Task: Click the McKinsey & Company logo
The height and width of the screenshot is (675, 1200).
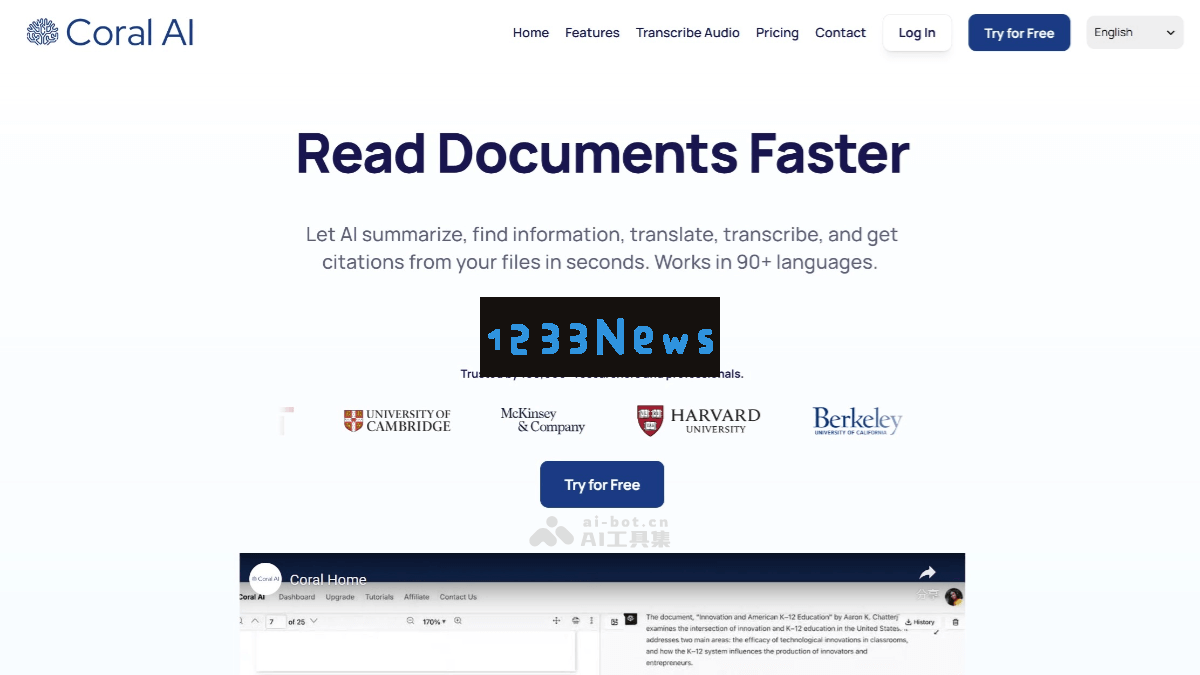Action: click(543, 421)
